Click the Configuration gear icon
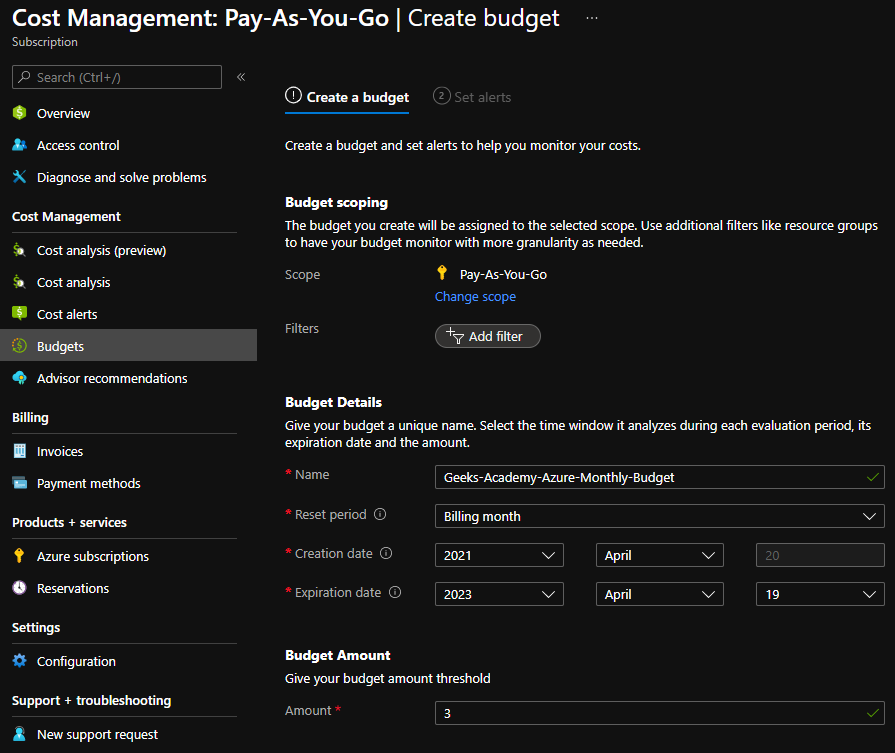The width and height of the screenshot is (895, 753). coord(20,661)
